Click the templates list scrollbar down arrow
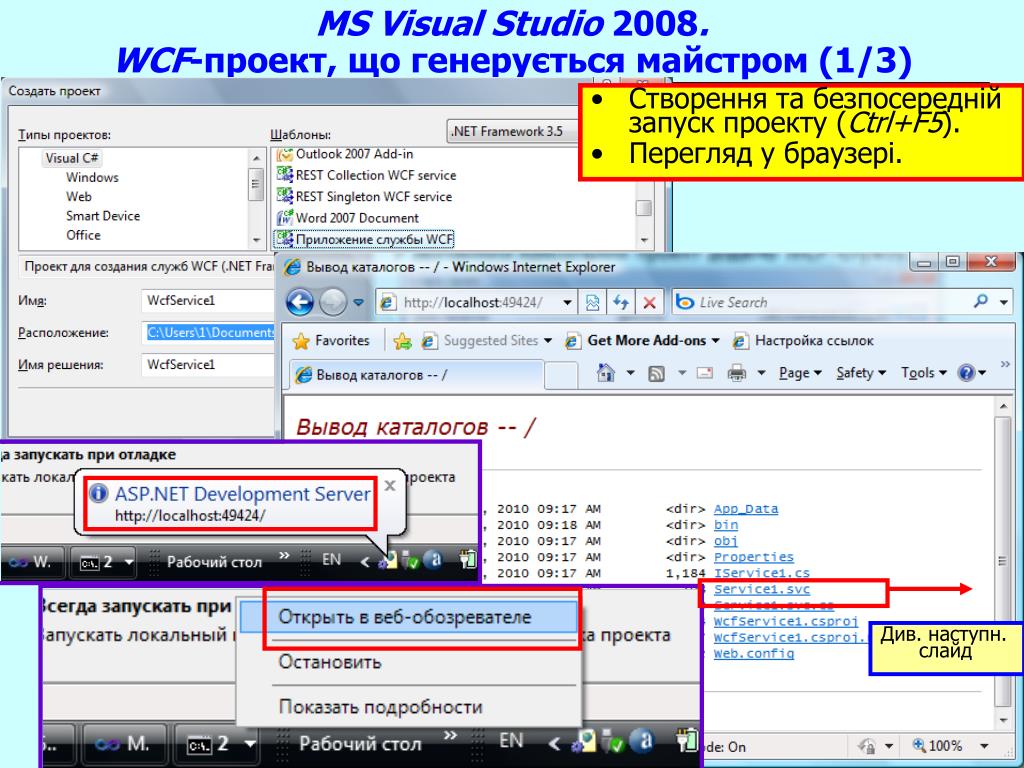Image resolution: width=1024 pixels, height=768 pixels. click(644, 240)
